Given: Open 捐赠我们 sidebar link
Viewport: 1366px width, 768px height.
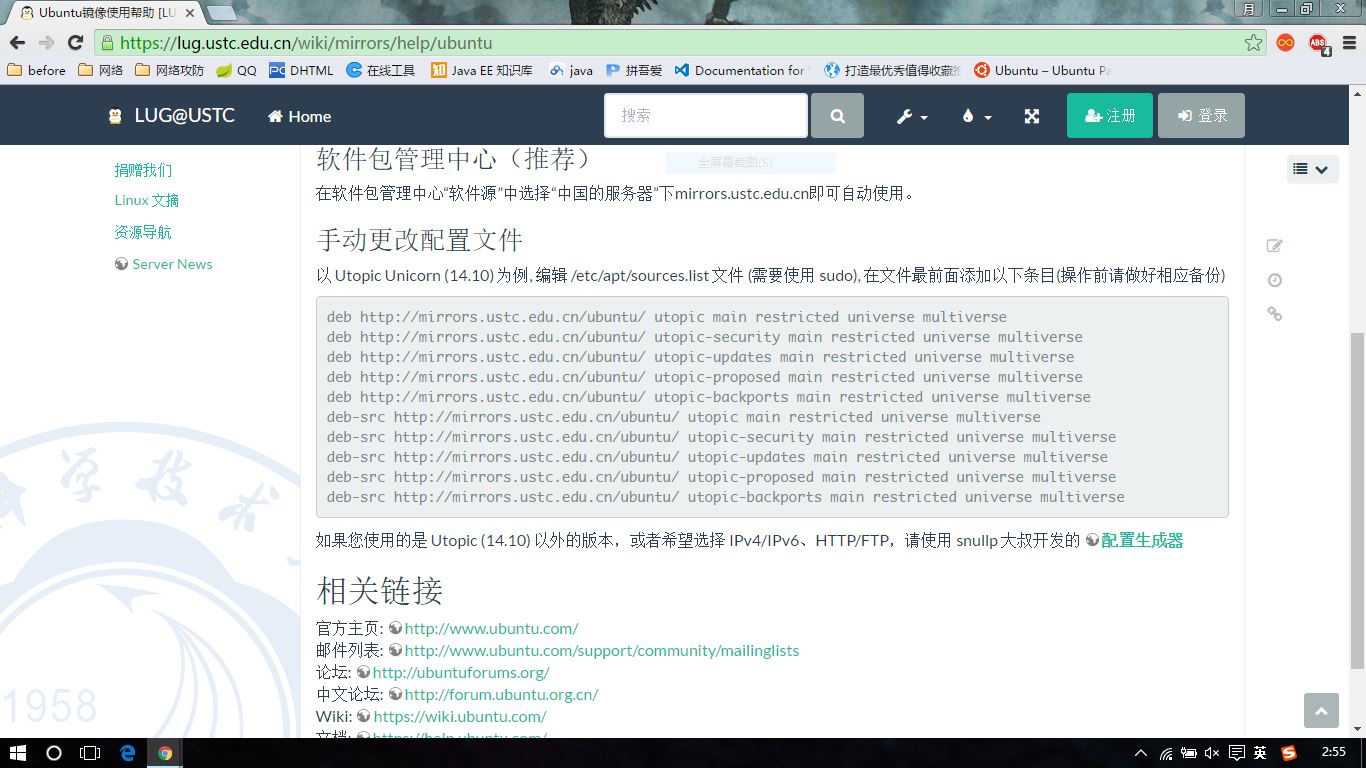Looking at the screenshot, I should 143,170.
